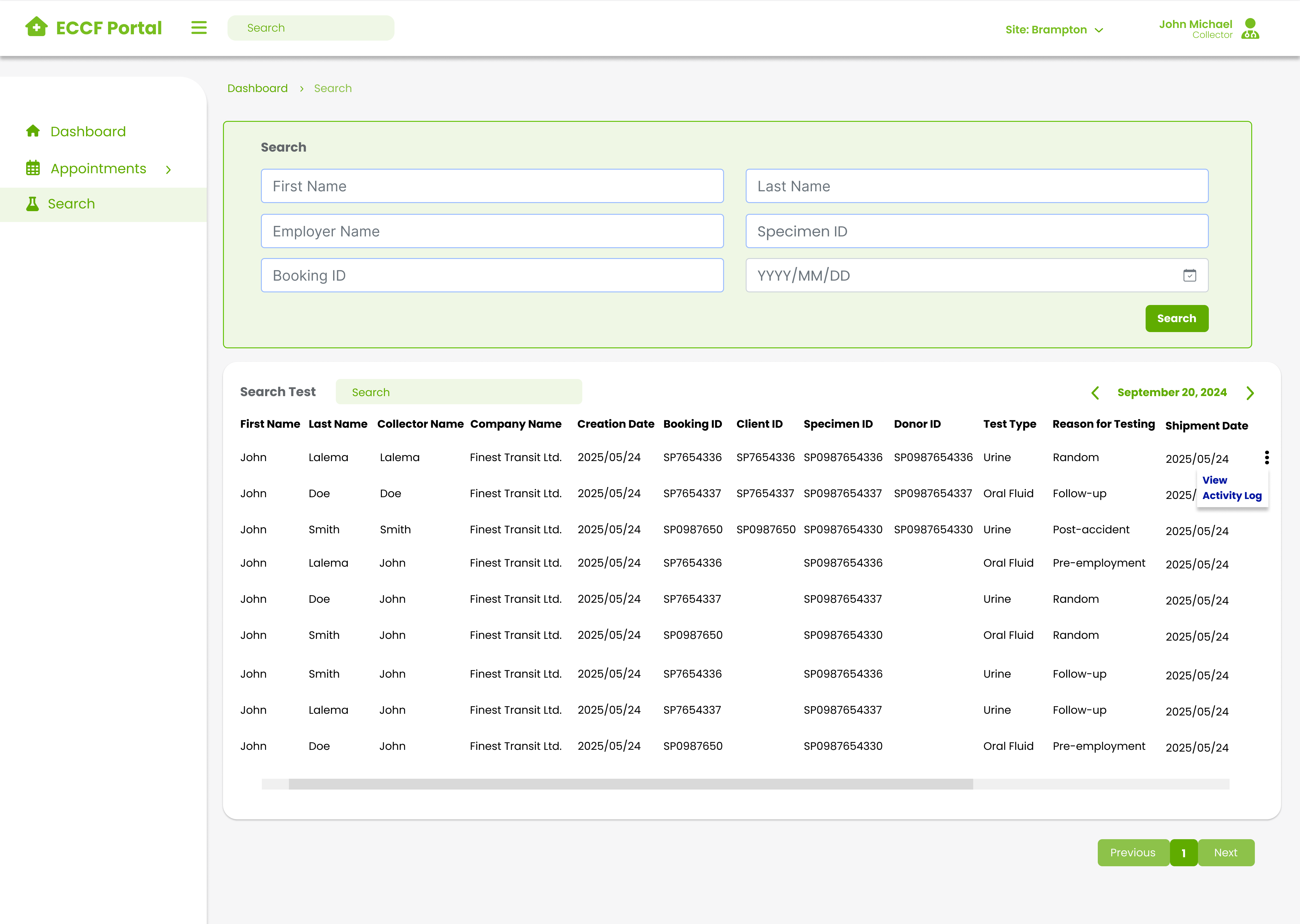Click the Company Name column header
Viewport: 1300px width, 924px height.
pos(516,424)
